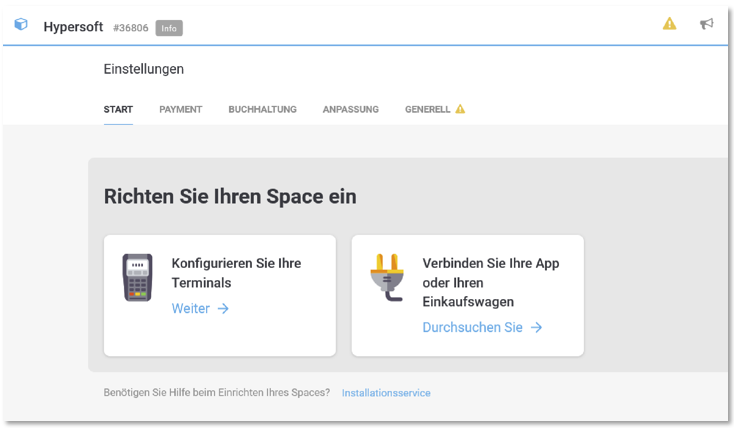
Task: Select the ANPASSUNG tab
Action: (350, 109)
